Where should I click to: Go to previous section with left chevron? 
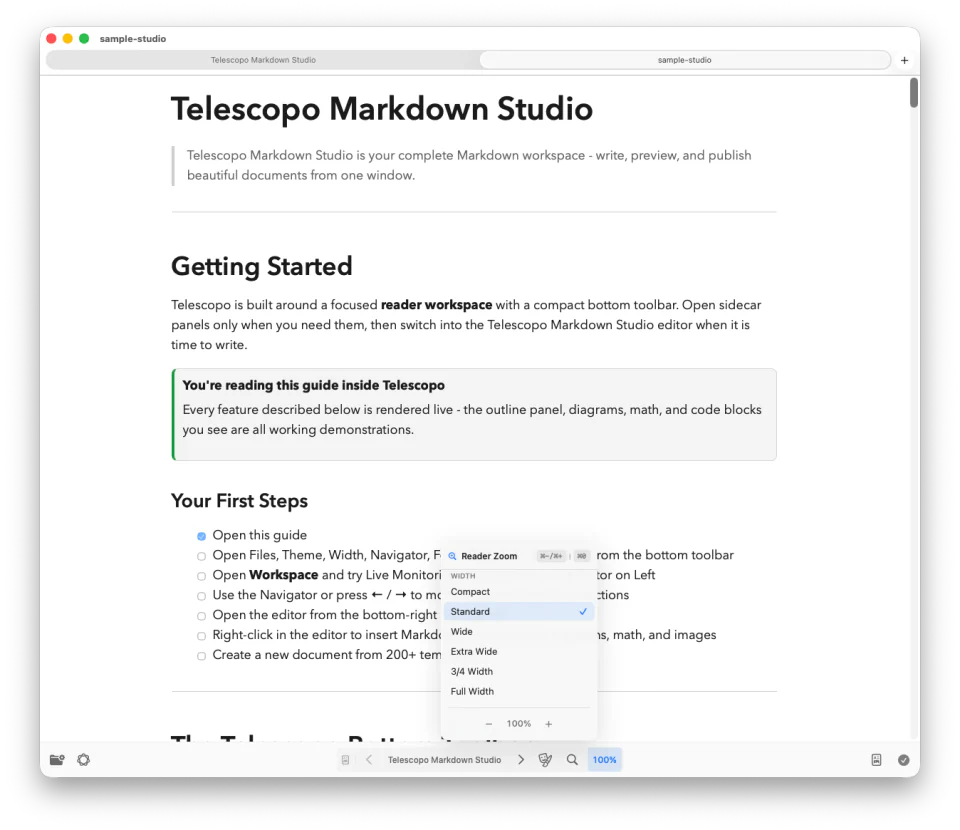(x=369, y=760)
